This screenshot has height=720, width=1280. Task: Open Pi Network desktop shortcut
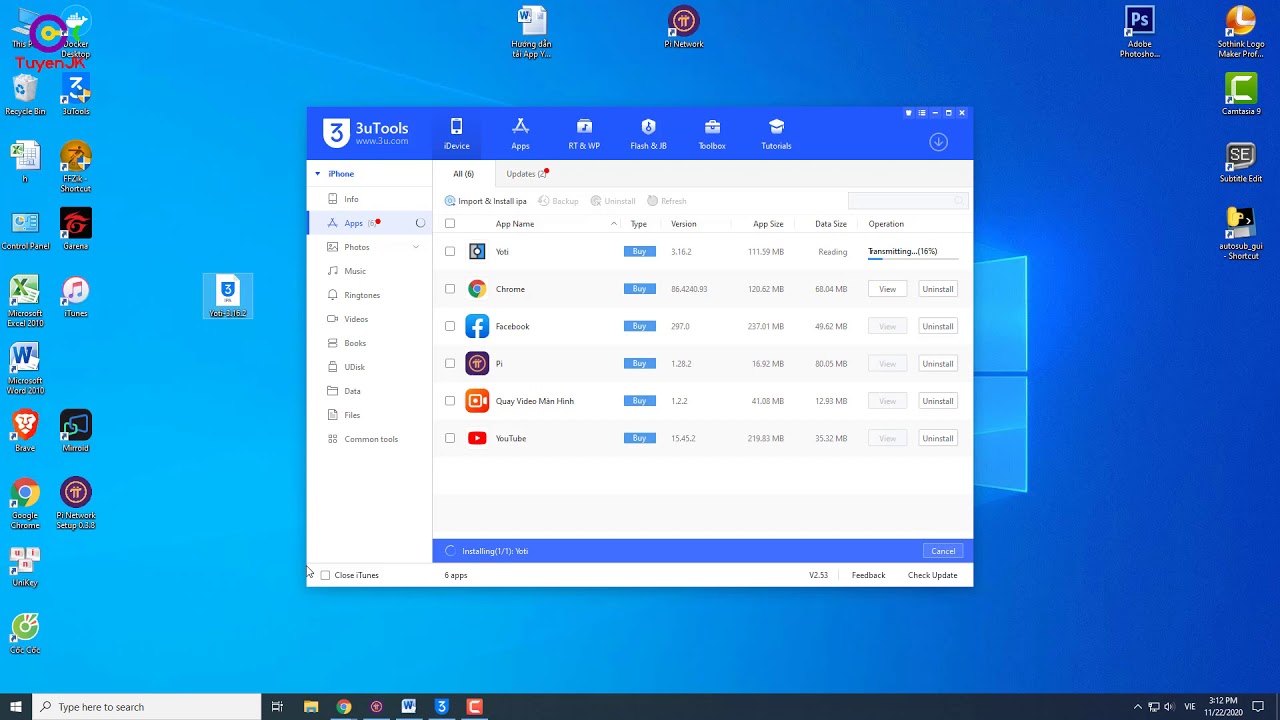coord(684,27)
